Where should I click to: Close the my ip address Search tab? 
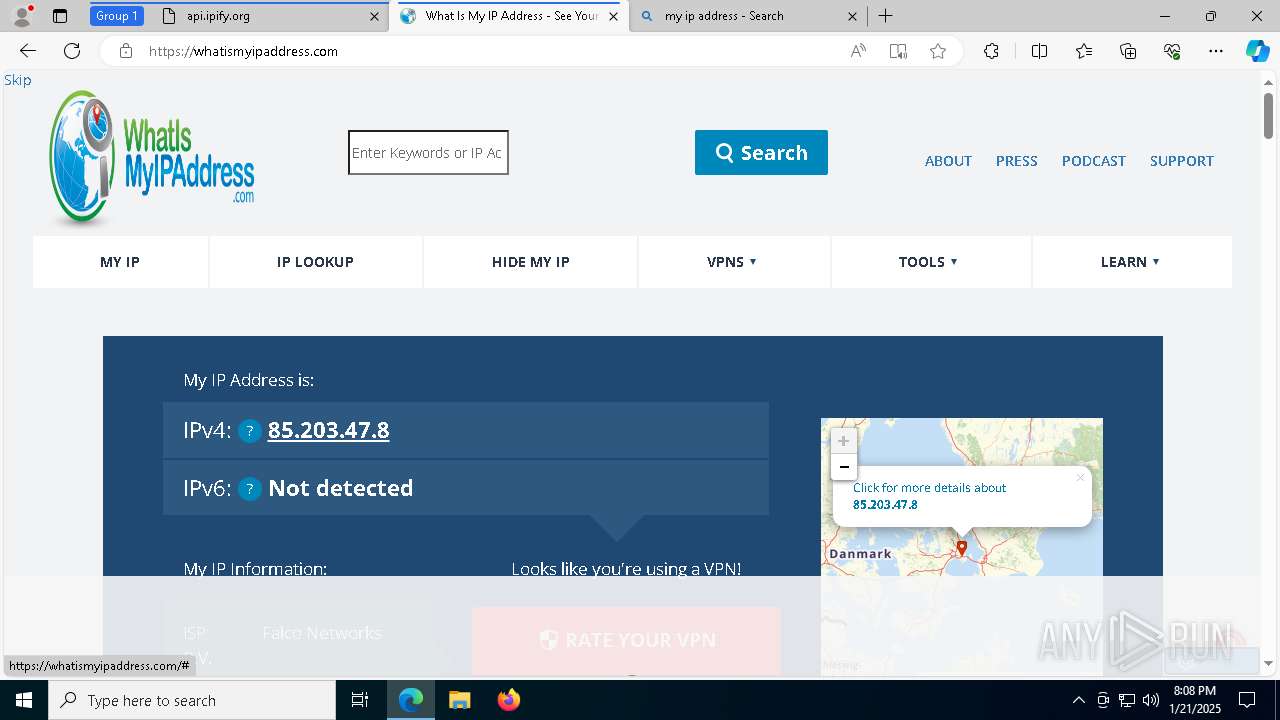click(852, 16)
